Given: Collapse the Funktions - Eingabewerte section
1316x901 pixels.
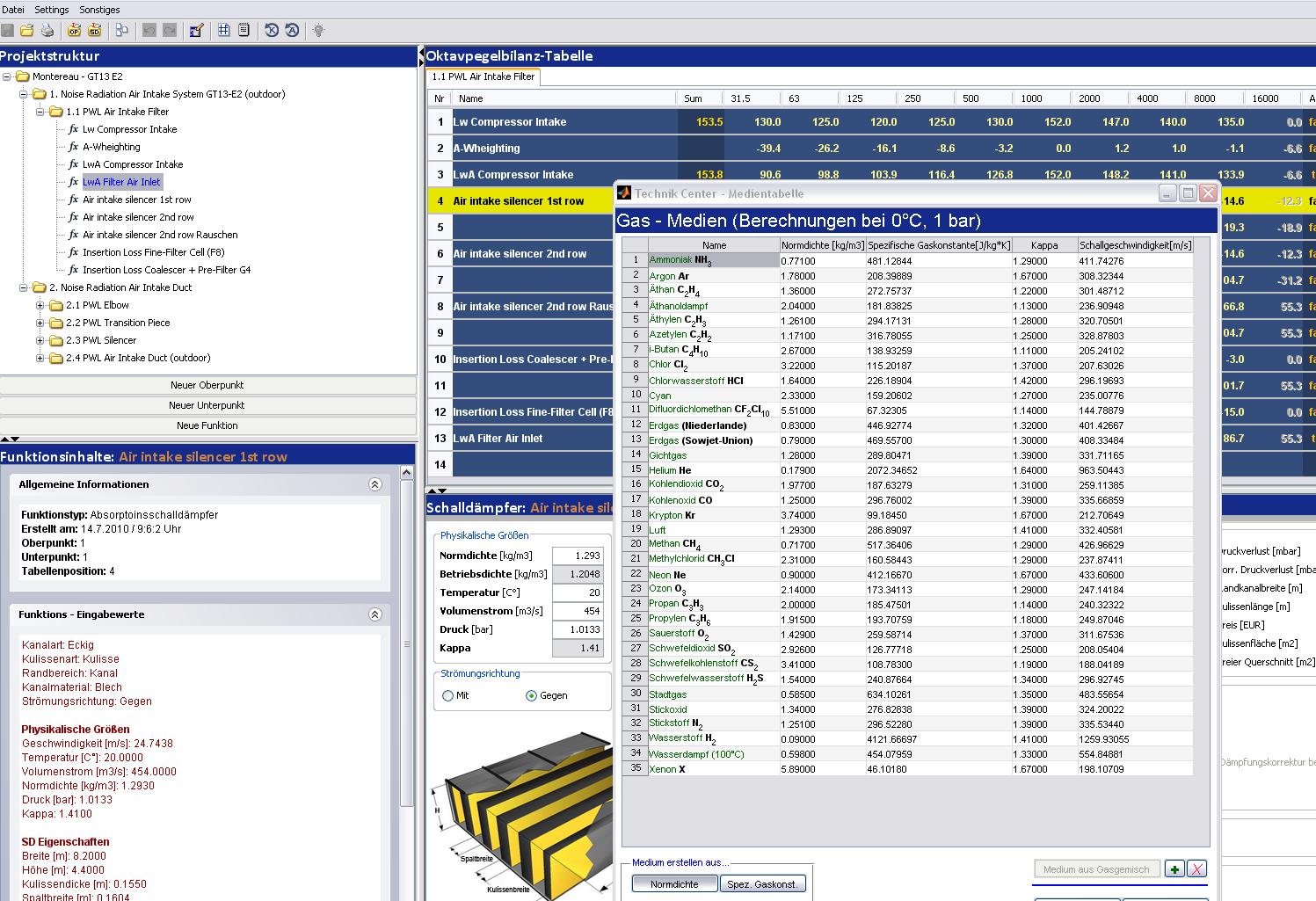Looking at the screenshot, I should (375, 614).
